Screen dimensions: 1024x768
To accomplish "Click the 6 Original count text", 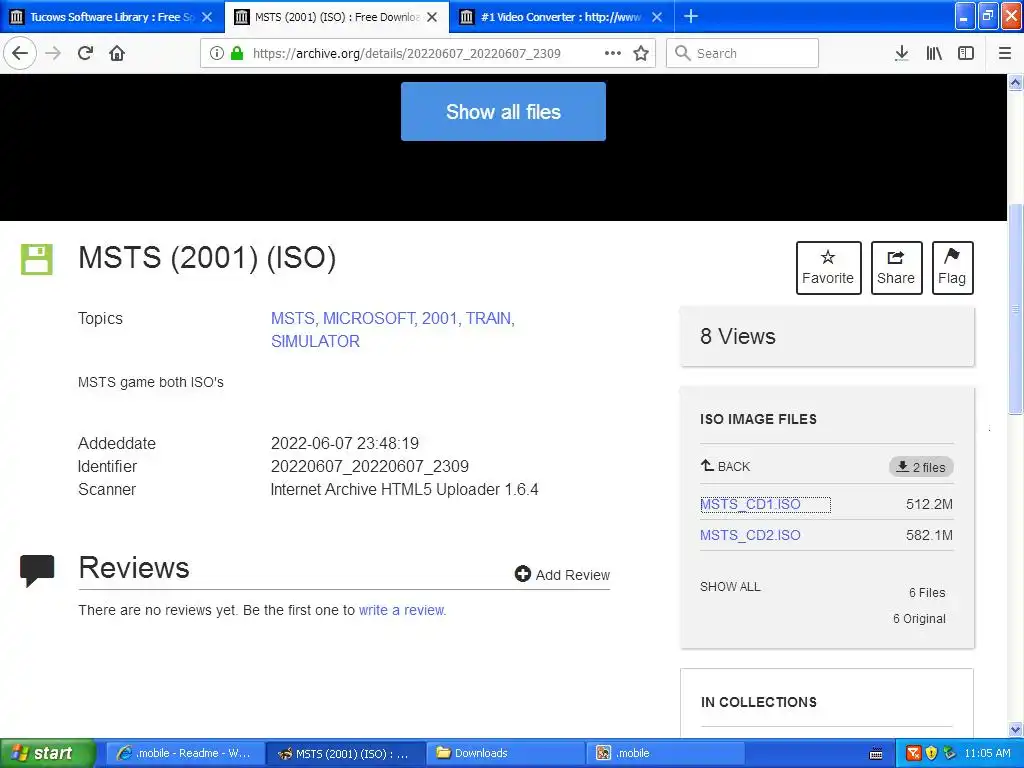I will [x=920, y=618].
